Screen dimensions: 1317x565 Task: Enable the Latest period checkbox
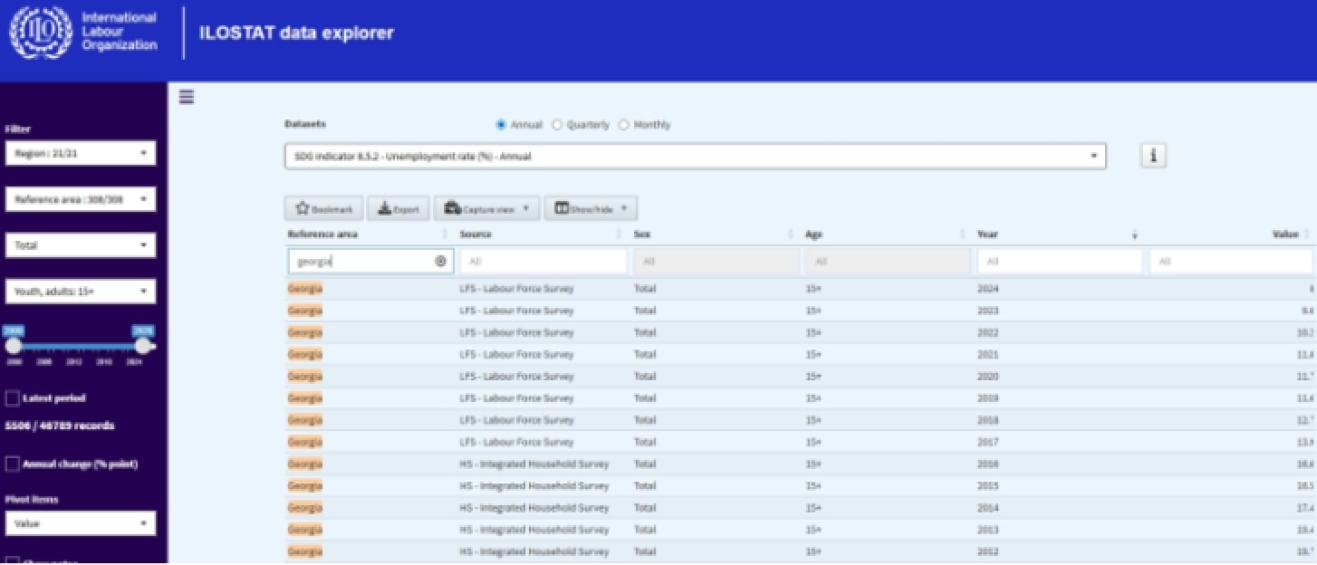(13, 398)
